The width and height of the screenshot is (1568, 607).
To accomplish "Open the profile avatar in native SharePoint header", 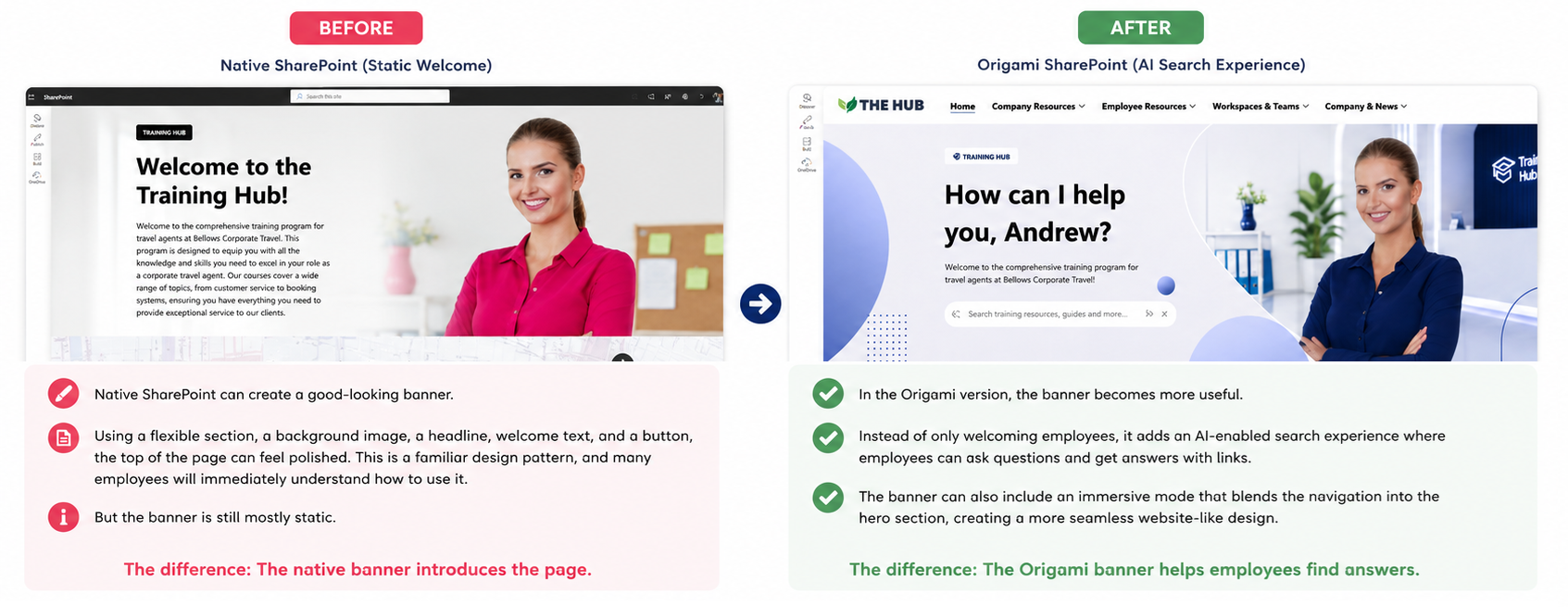I will pos(717,96).
